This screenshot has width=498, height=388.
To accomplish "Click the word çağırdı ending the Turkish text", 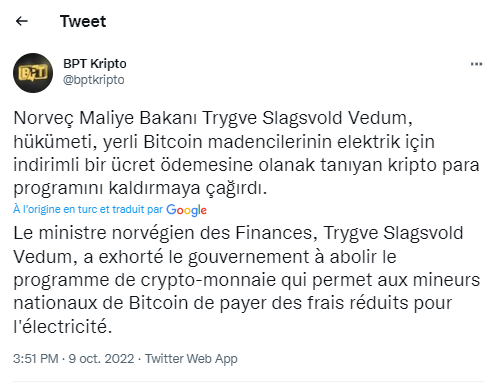I will click(236, 188).
